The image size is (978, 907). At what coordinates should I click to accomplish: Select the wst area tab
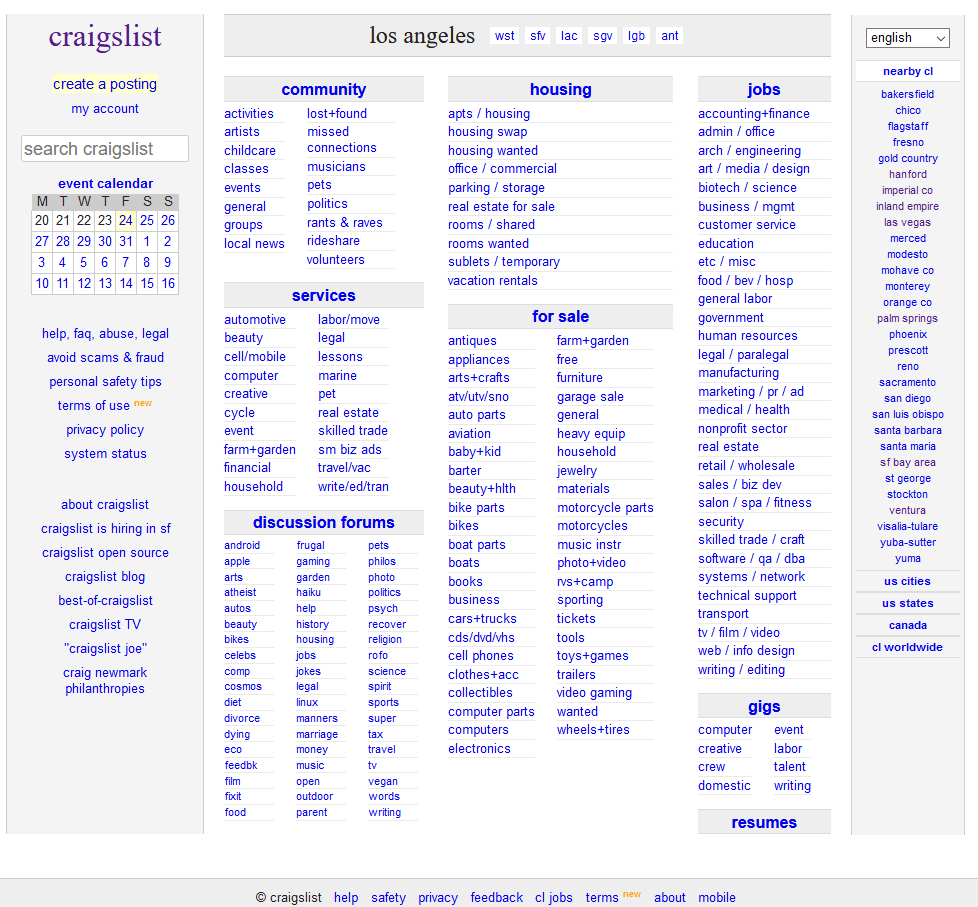(x=505, y=36)
